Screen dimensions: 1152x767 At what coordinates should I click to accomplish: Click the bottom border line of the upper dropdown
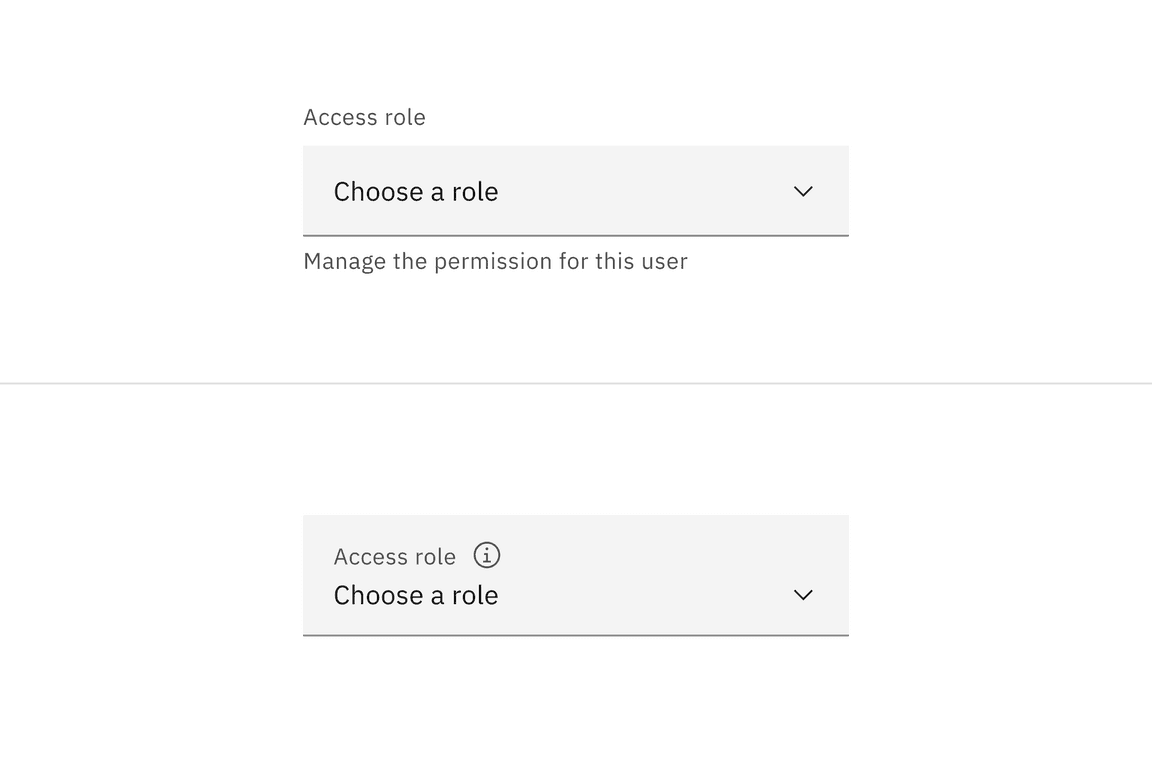click(576, 236)
